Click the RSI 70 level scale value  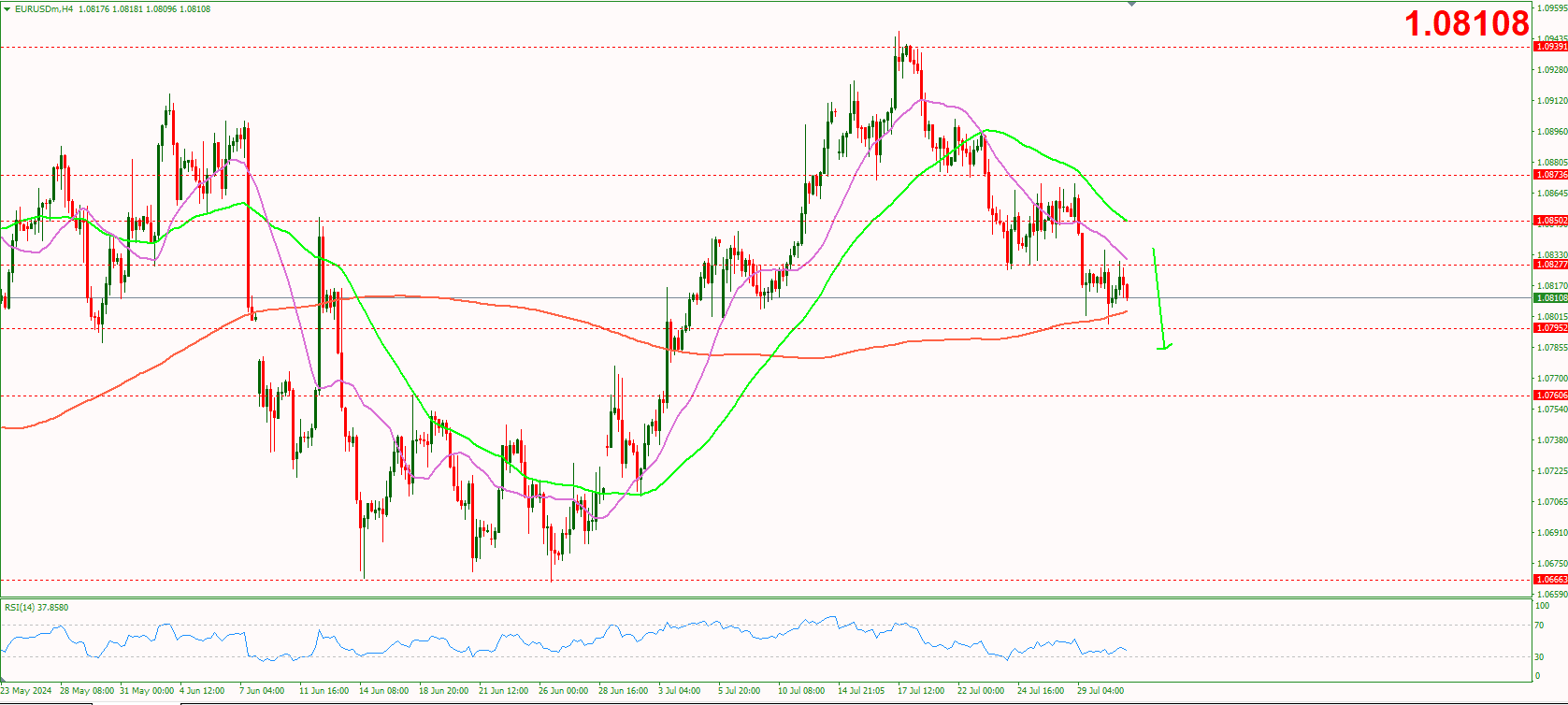pos(1540,626)
